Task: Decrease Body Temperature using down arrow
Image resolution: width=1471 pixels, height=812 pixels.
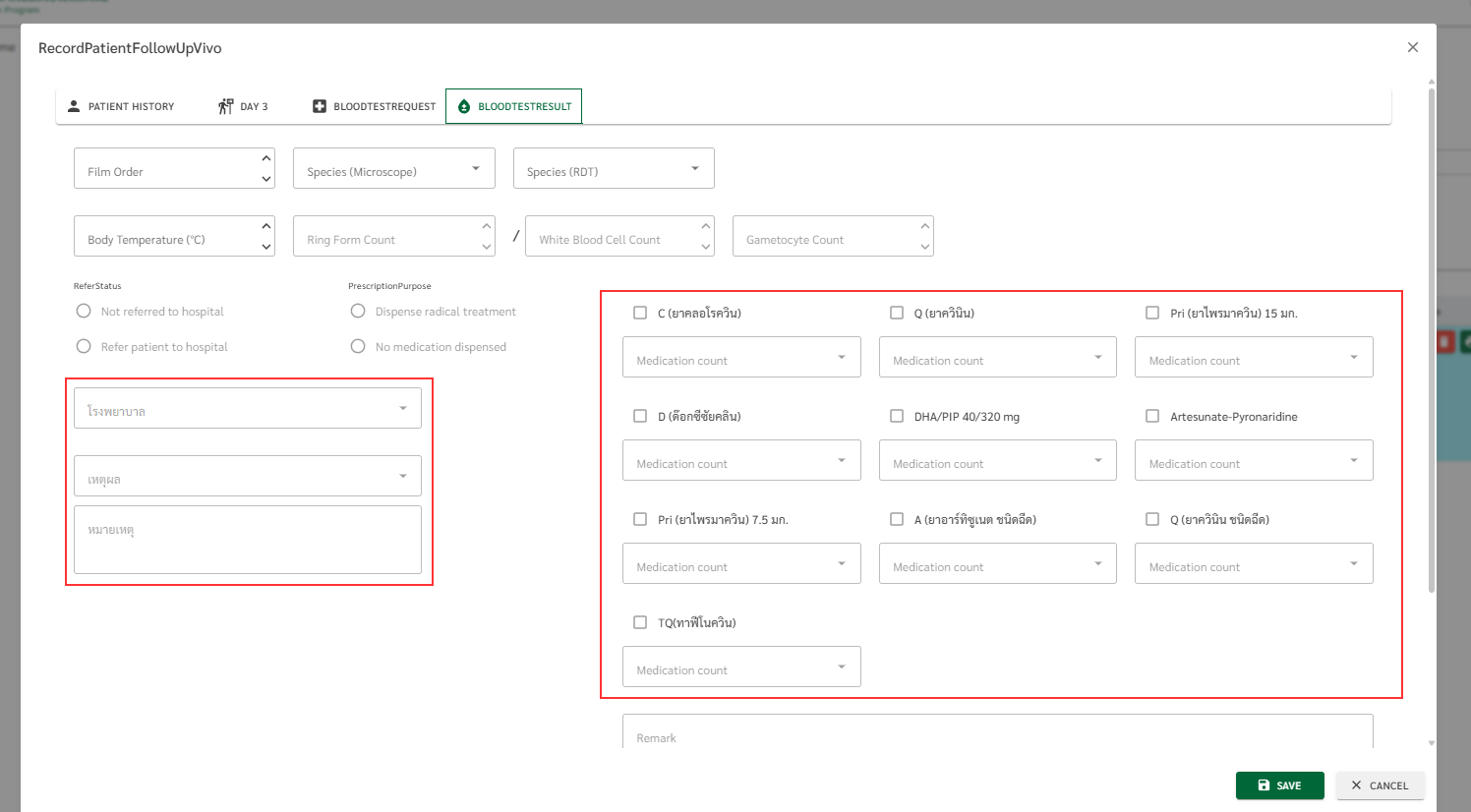Action: 266,248
